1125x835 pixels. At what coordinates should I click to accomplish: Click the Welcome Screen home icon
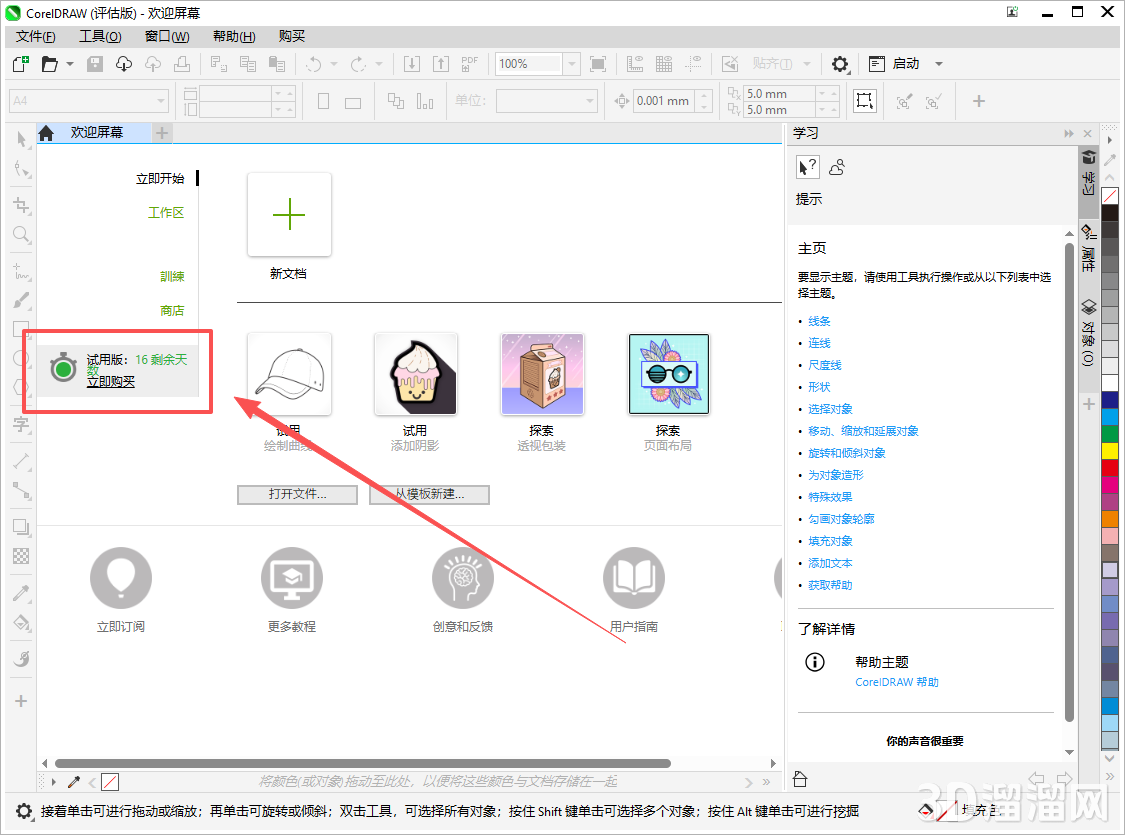point(46,131)
